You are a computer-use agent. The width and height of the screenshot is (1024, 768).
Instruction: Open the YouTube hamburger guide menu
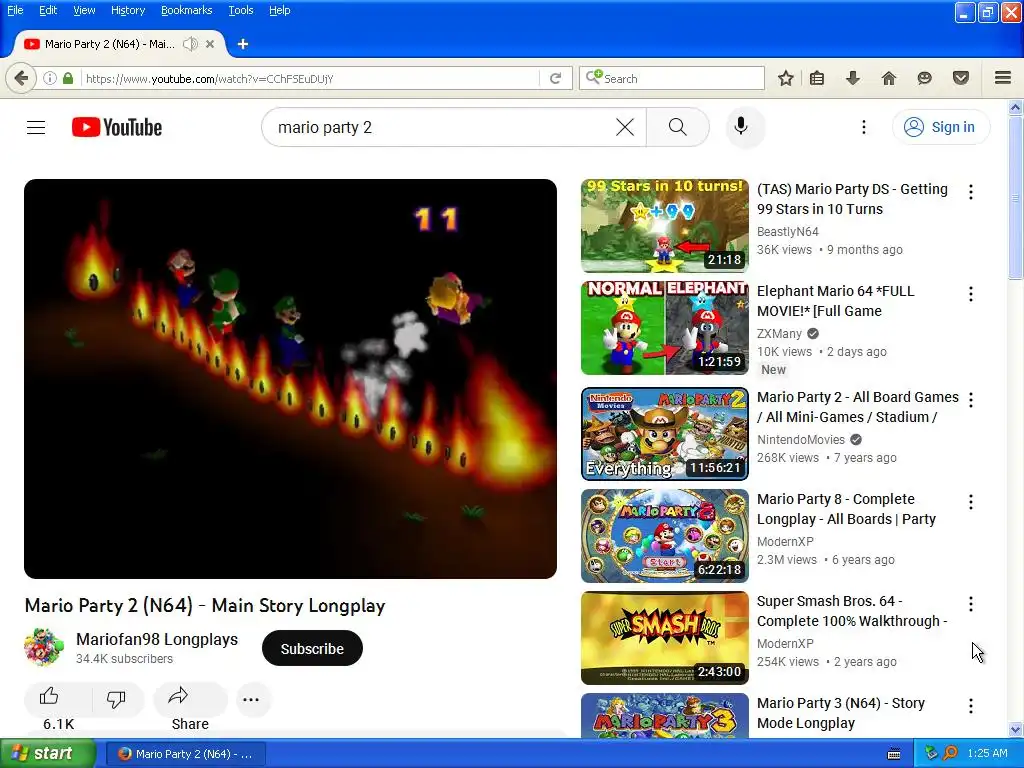point(36,127)
